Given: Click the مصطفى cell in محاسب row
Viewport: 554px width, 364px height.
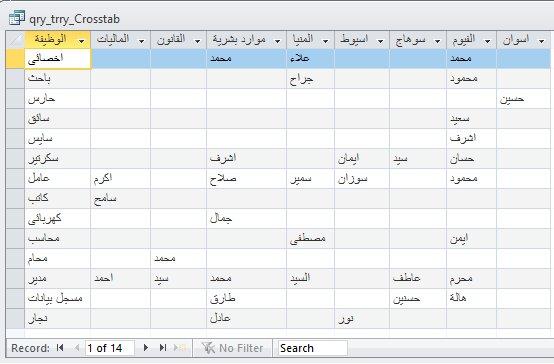Looking at the screenshot, I should point(310,239).
